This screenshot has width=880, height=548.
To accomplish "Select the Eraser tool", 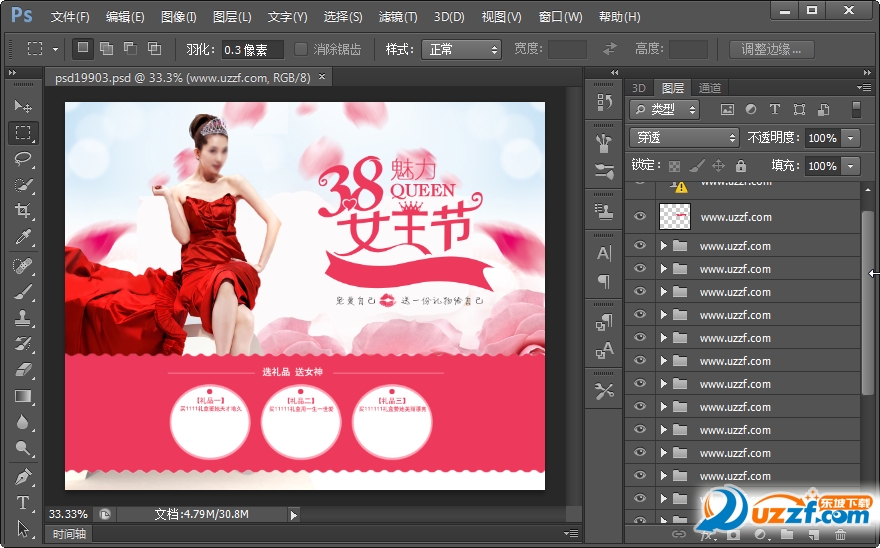I will [x=23, y=369].
